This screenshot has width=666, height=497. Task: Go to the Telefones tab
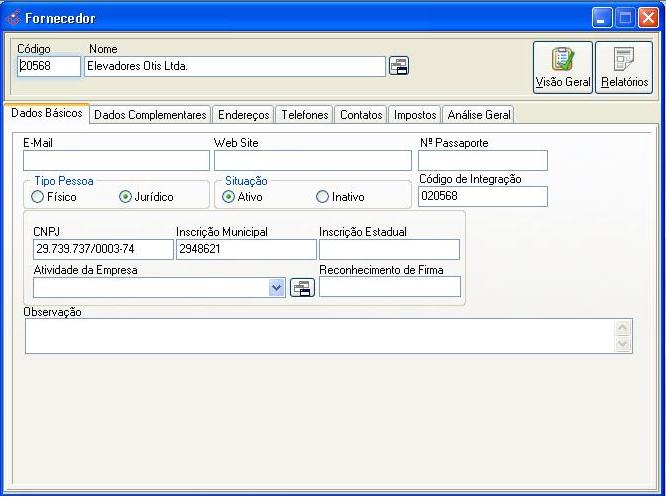pos(304,115)
